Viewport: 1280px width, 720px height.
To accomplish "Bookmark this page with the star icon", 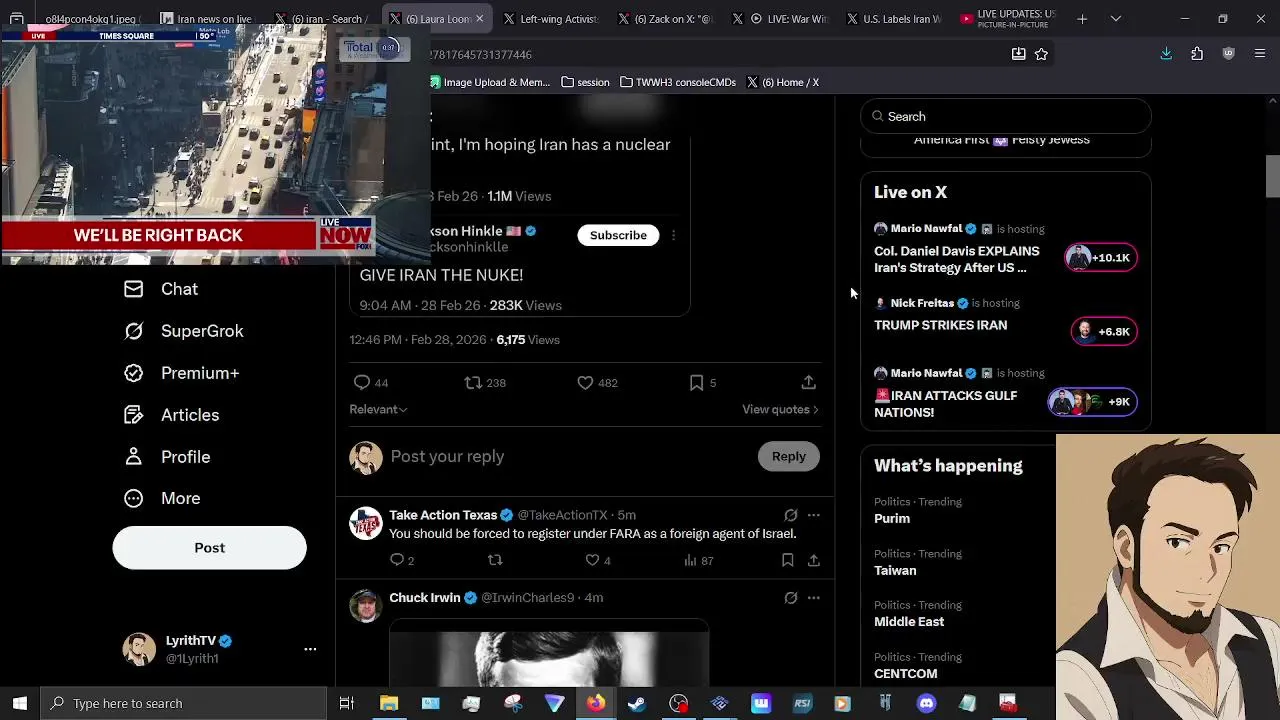I will pos(1041,54).
